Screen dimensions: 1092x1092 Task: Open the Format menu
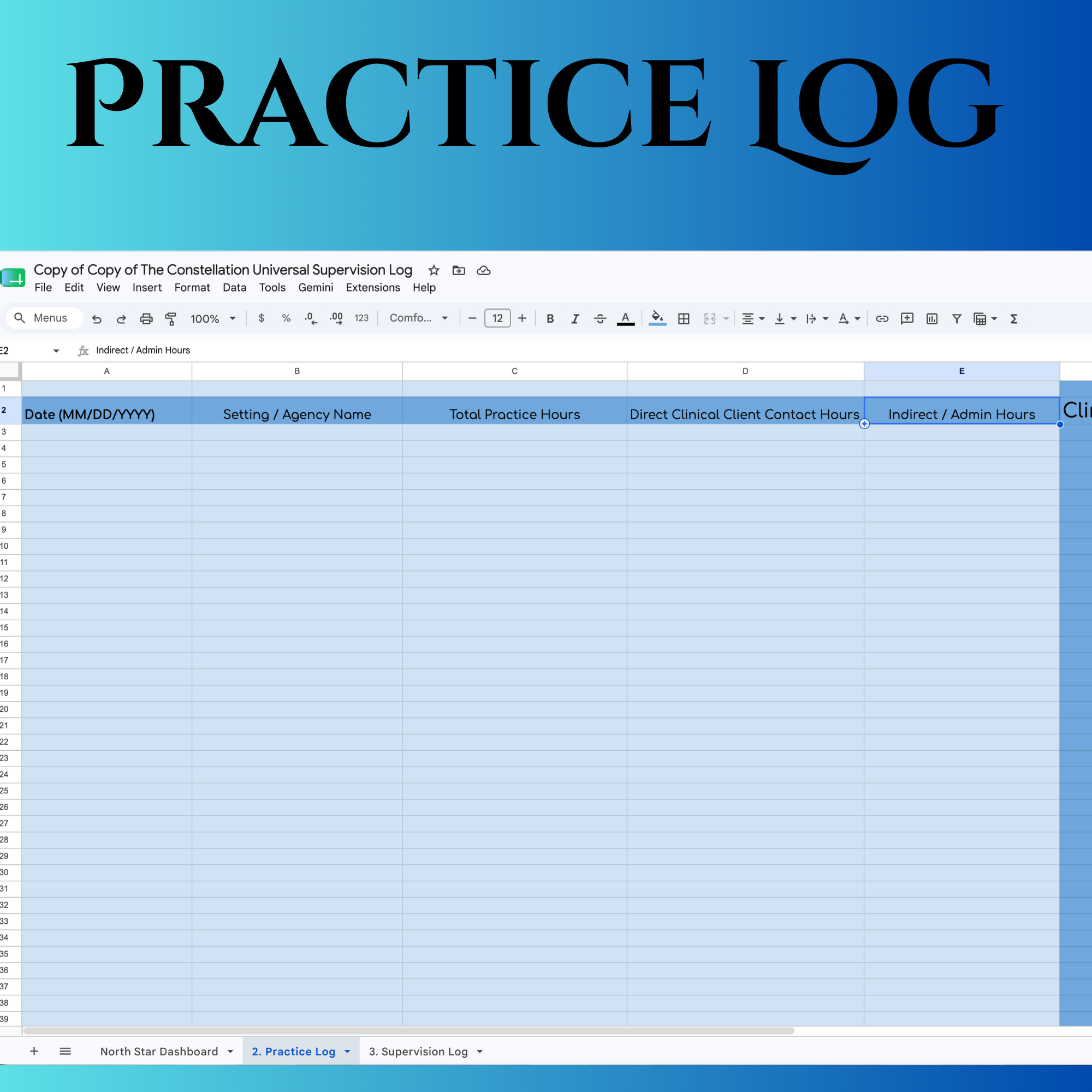192,287
